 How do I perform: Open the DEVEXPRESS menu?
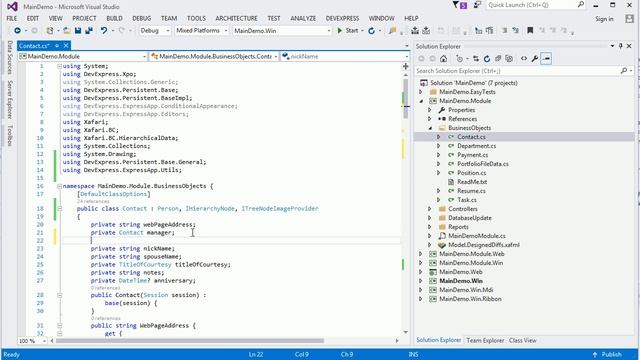(x=342, y=18)
